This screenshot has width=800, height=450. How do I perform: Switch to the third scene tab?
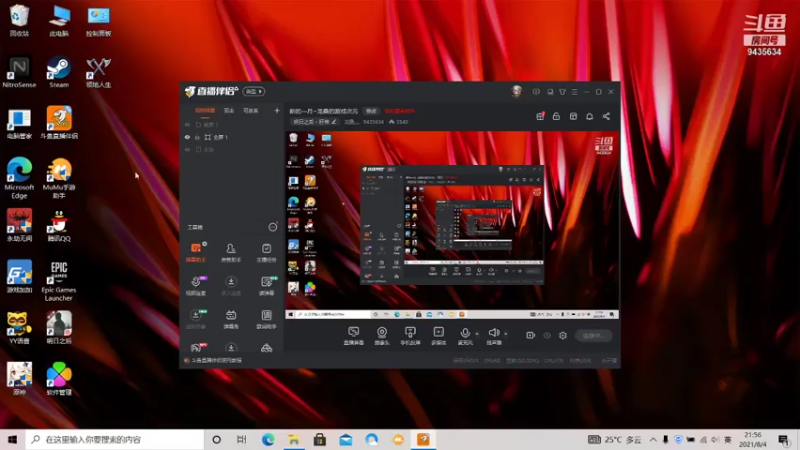point(251,111)
